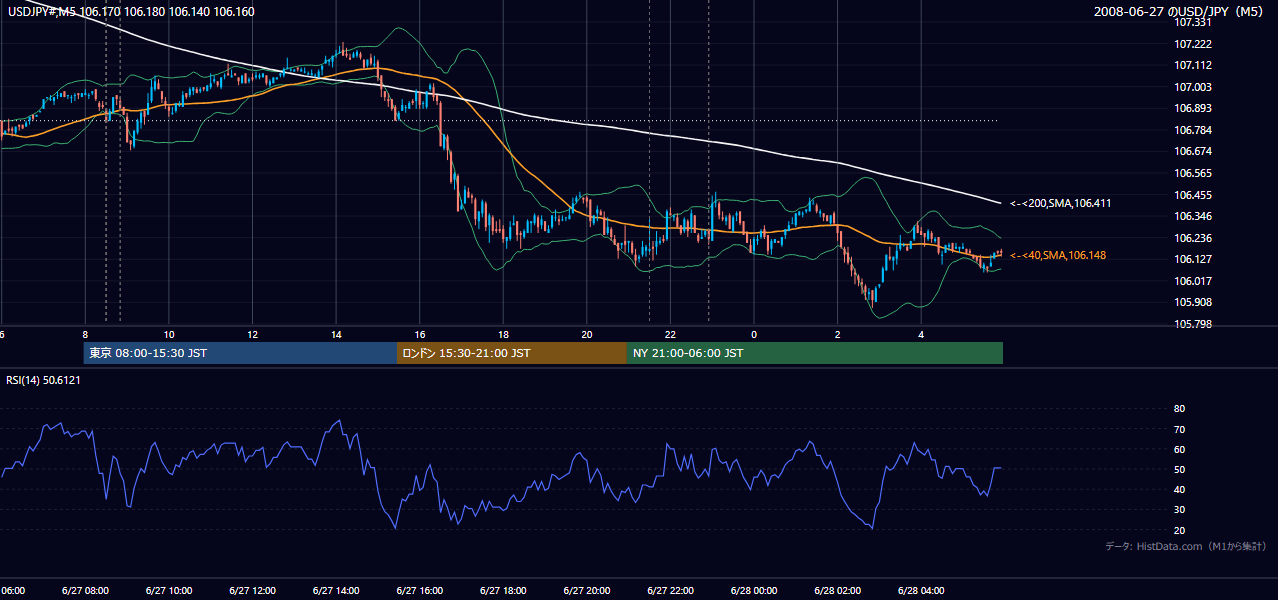The height and width of the screenshot is (600, 1278).
Task: Click hour 8 on the chart hour axis
Action: point(85,334)
